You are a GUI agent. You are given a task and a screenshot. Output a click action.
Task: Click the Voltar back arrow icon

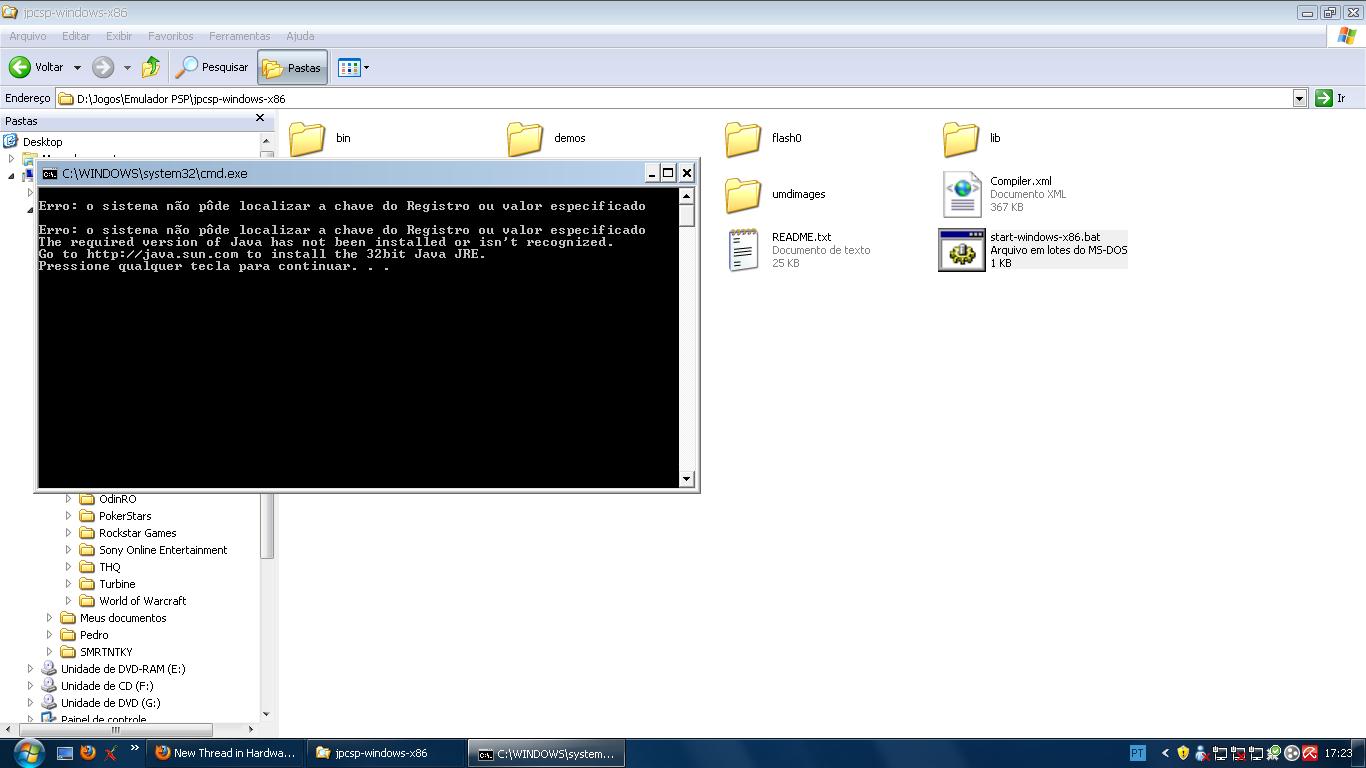coord(20,67)
